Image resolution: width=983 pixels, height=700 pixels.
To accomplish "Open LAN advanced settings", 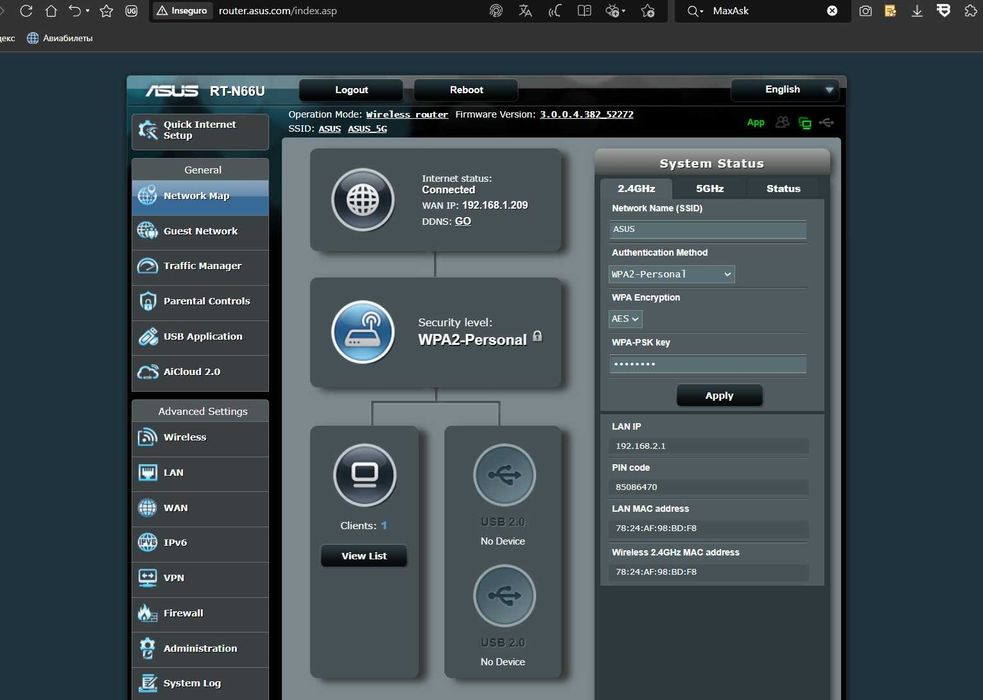I will click(200, 473).
